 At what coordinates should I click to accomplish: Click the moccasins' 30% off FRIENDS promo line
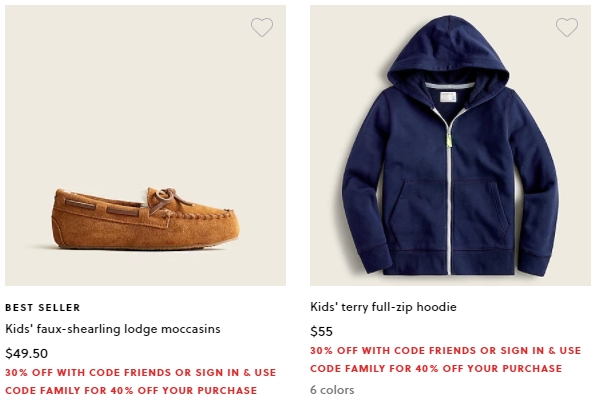point(140,372)
